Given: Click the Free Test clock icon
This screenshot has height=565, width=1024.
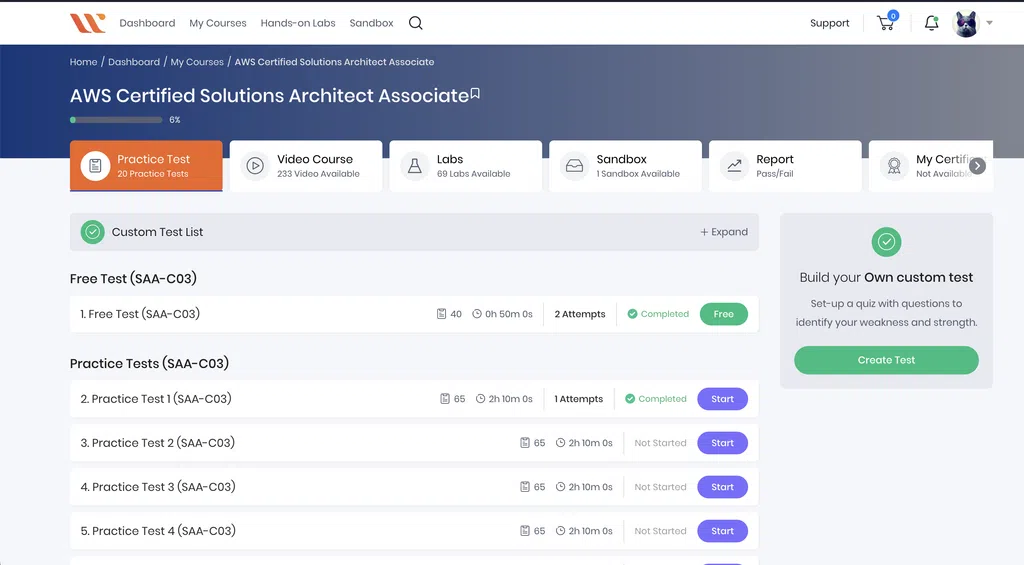Looking at the screenshot, I should click(477, 314).
